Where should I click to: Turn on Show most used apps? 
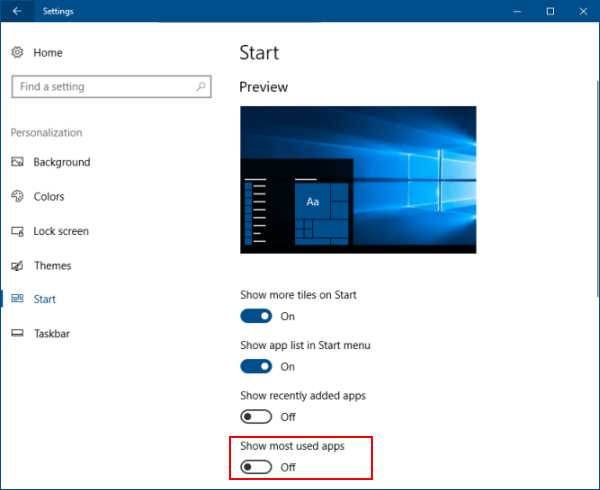pos(256,467)
